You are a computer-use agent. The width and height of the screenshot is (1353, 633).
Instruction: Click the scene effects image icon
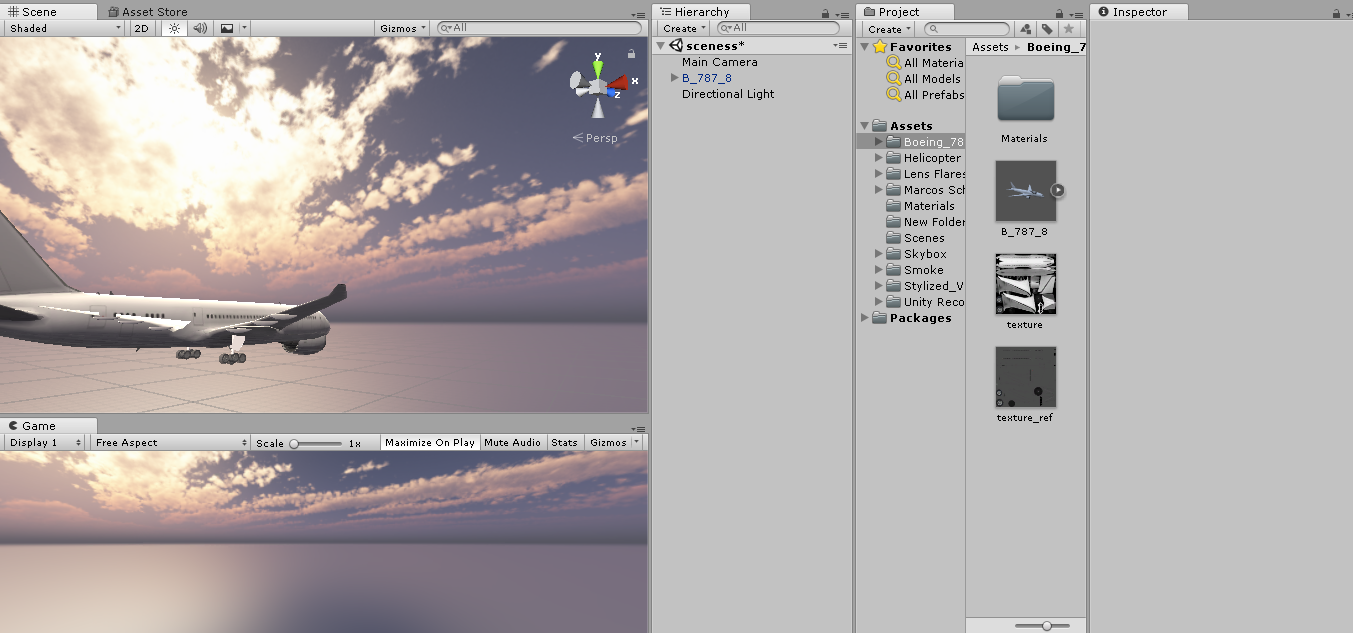click(227, 28)
